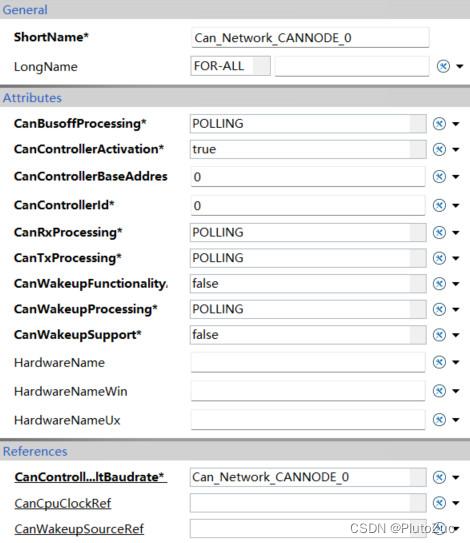470x543 pixels.
Task: Click the circular icon next to CanControllerActivation
Action: point(439,149)
